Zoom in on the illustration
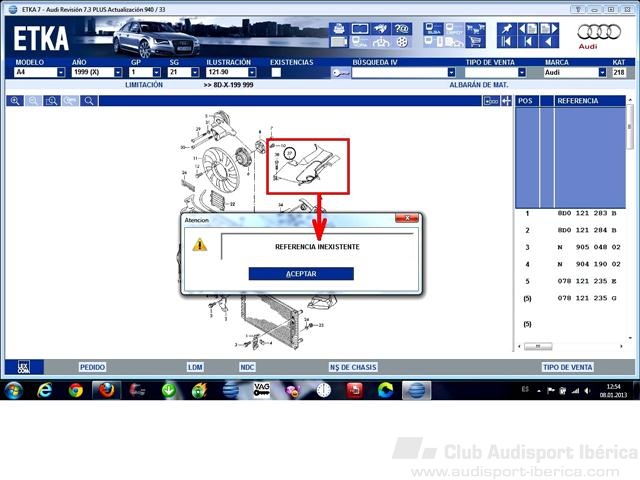The width and height of the screenshot is (640, 480). coord(15,101)
